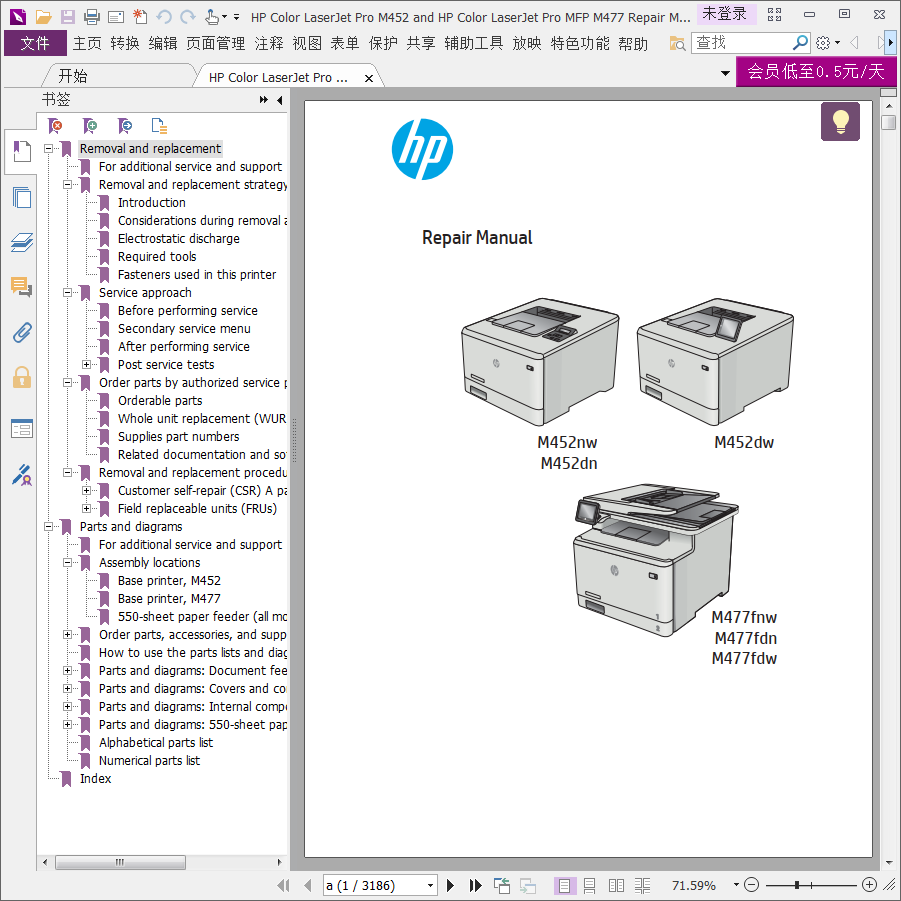Close the HP Color LaserJet Pro tab
Viewport: 901px width, 901px height.
coord(369,78)
